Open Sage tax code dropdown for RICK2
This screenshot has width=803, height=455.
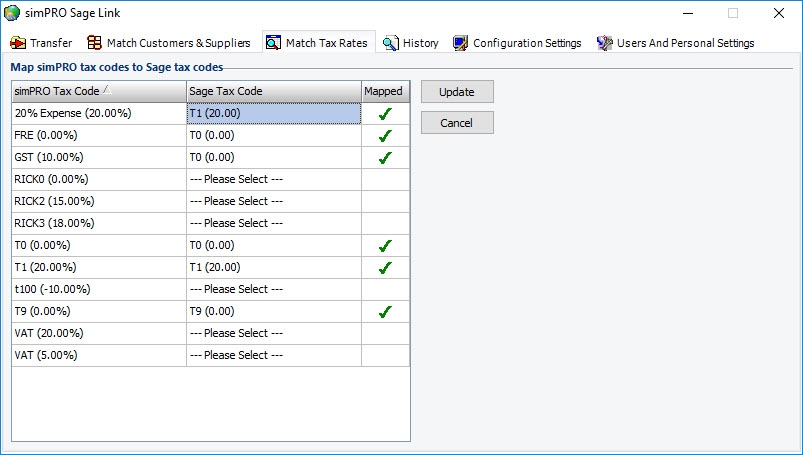[x=273, y=202]
